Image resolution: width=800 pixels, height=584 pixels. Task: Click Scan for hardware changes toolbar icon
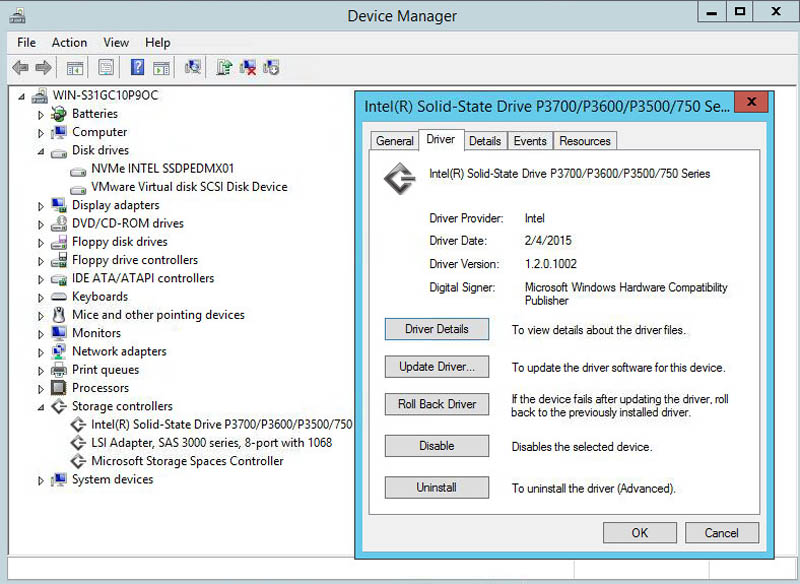pyautogui.click(x=193, y=68)
